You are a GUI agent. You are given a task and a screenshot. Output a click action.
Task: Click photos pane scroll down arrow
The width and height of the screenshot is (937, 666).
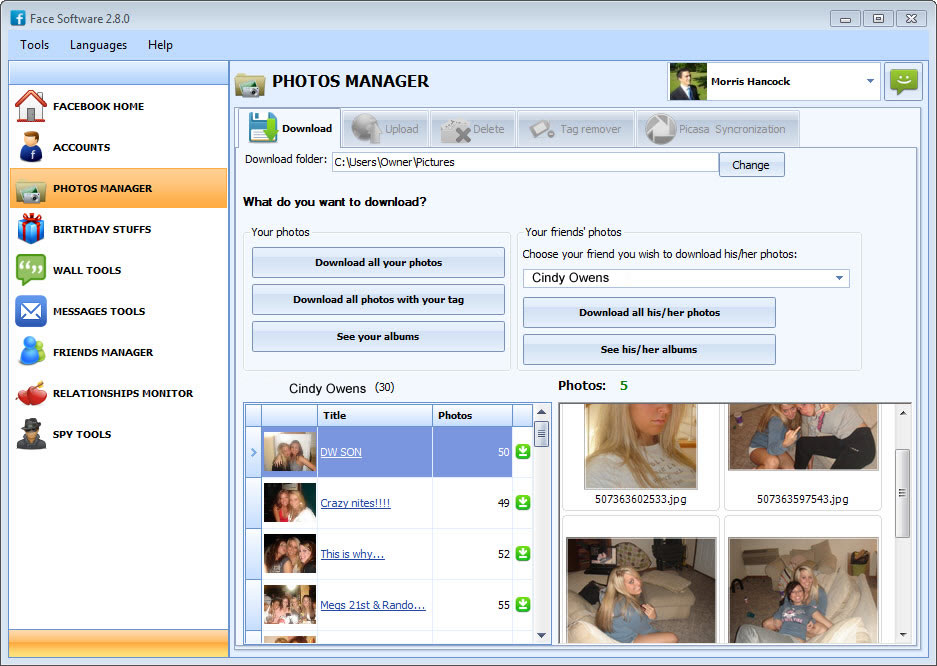click(x=902, y=634)
